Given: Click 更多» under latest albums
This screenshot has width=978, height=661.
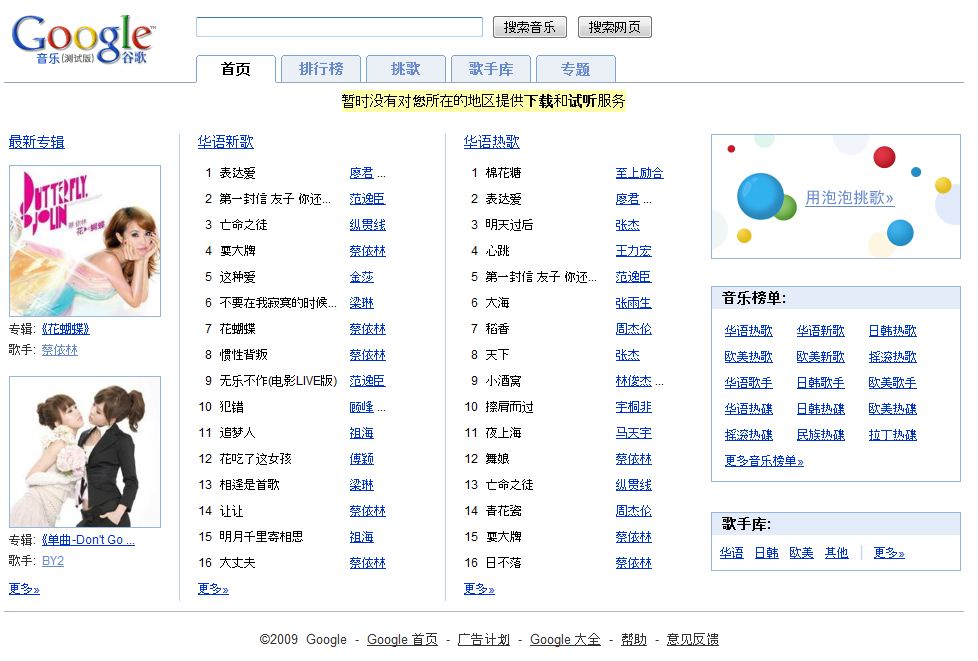Looking at the screenshot, I should 24,589.
